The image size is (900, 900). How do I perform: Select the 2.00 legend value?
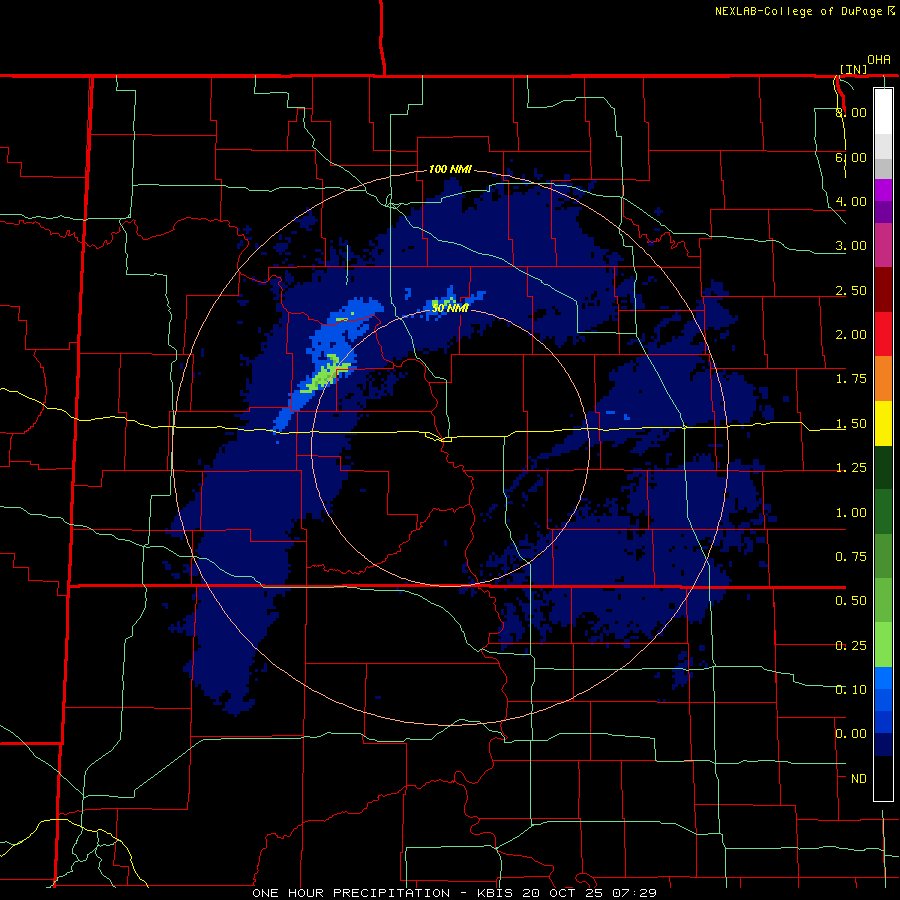(851, 335)
